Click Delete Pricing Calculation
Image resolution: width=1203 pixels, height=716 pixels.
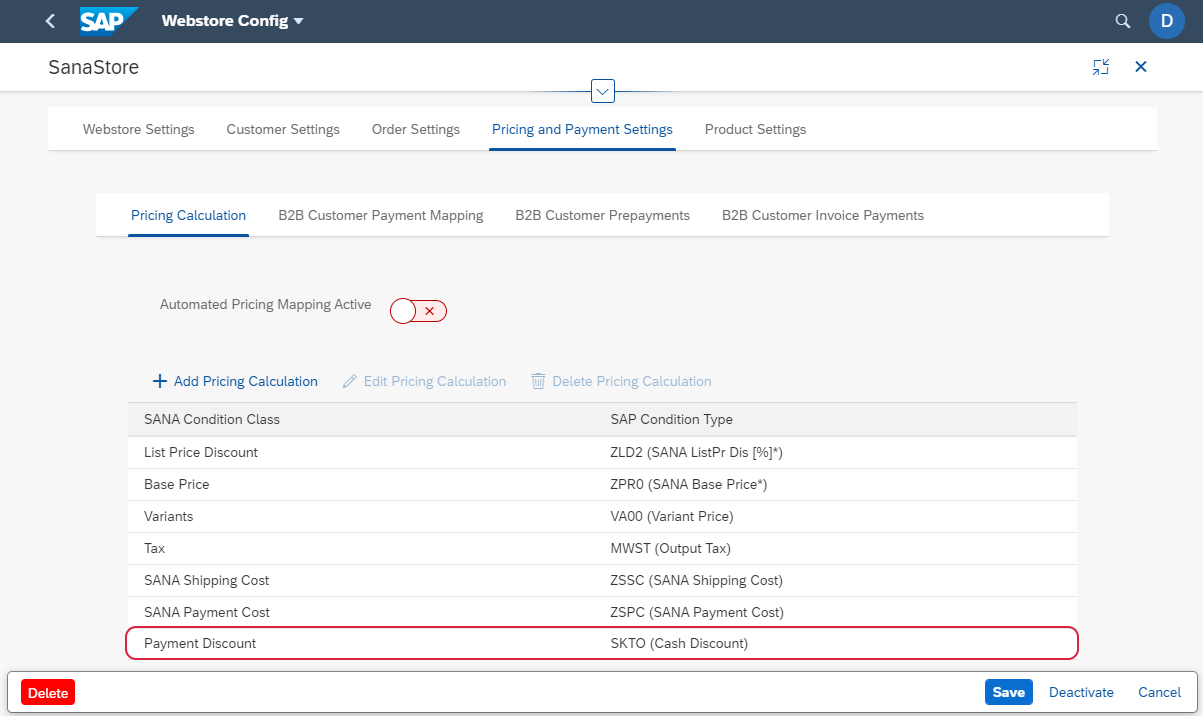[x=621, y=381]
